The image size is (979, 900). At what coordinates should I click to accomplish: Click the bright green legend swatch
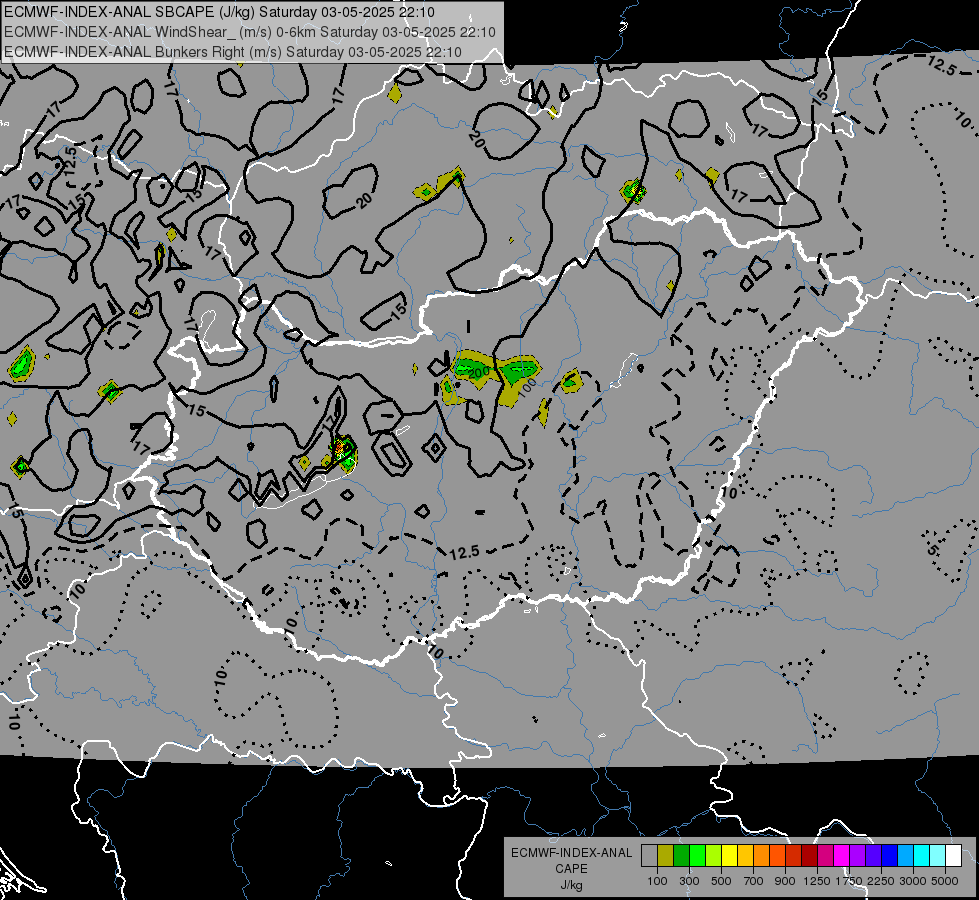coord(697,856)
